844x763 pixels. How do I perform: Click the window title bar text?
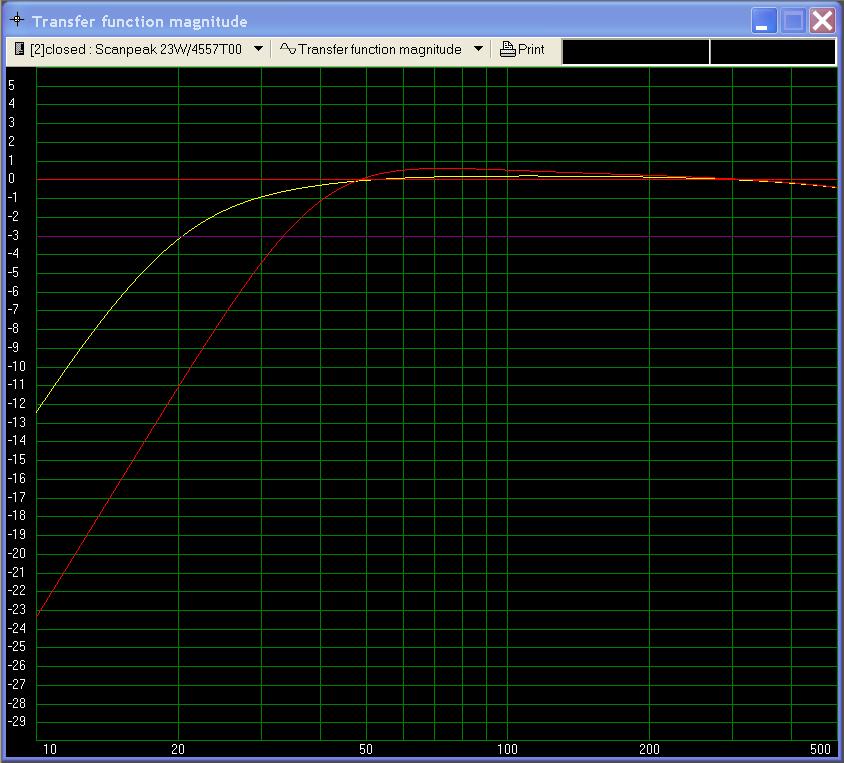click(140, 21)
